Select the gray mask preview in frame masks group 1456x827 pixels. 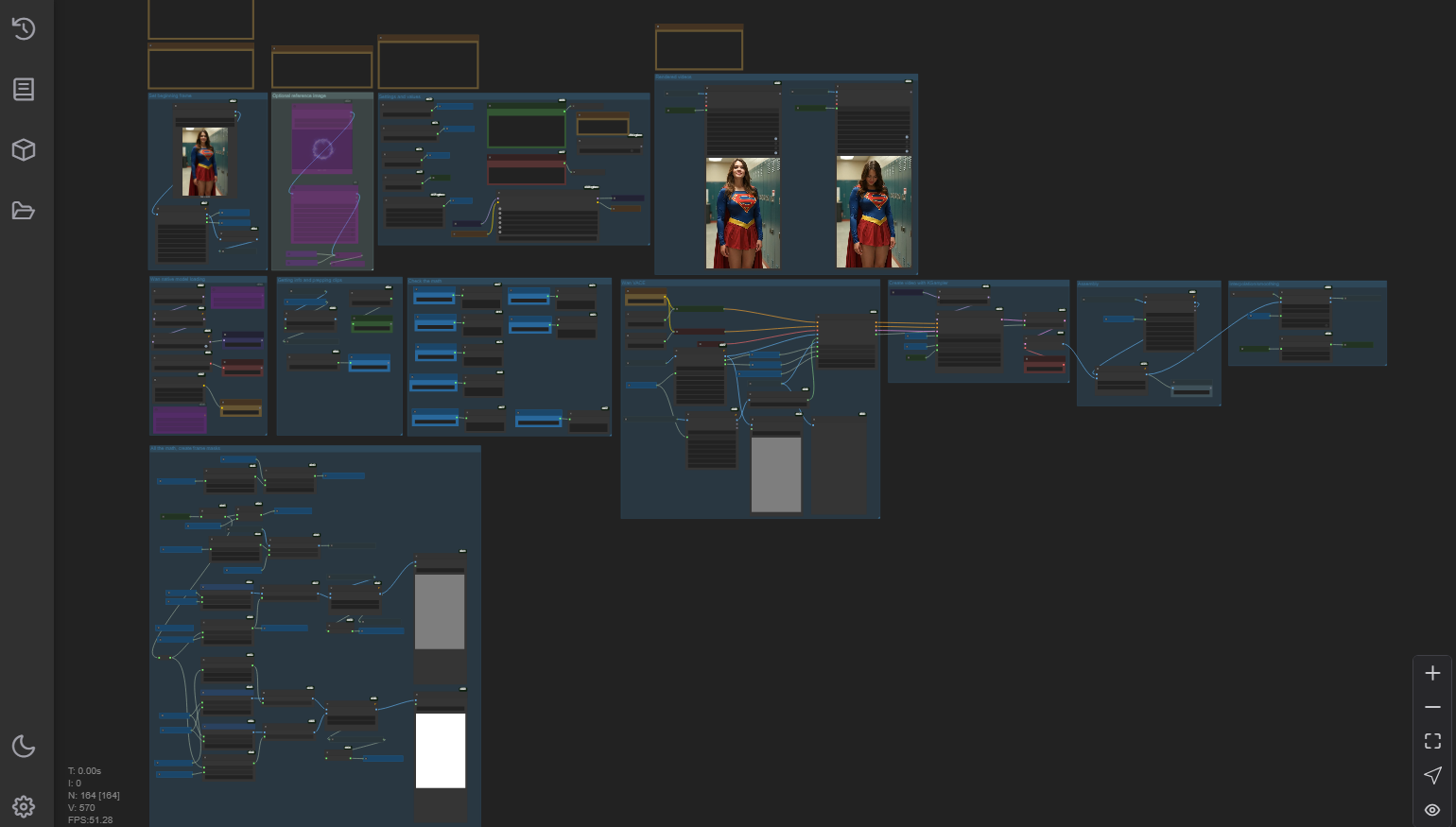[440, 612]
